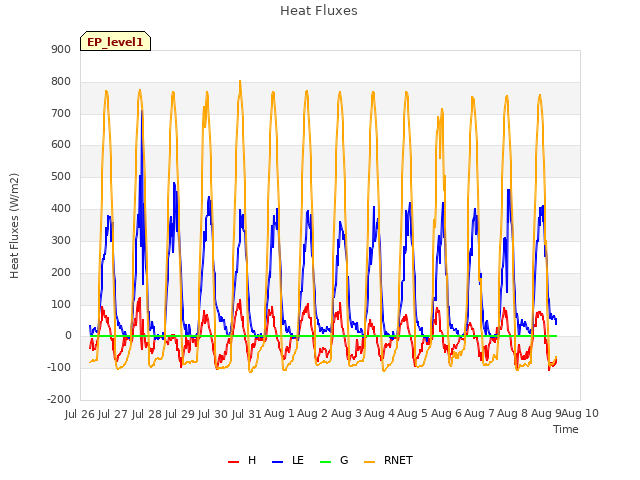Click the Aug 9 x-axis label
The image size is (640, 480).
click(x=546, y=413)
